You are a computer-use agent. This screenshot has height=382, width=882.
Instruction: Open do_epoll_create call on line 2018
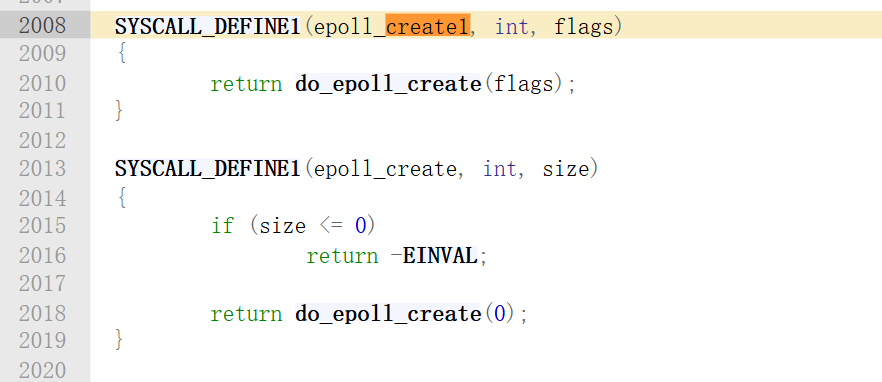tap(388, 313)
